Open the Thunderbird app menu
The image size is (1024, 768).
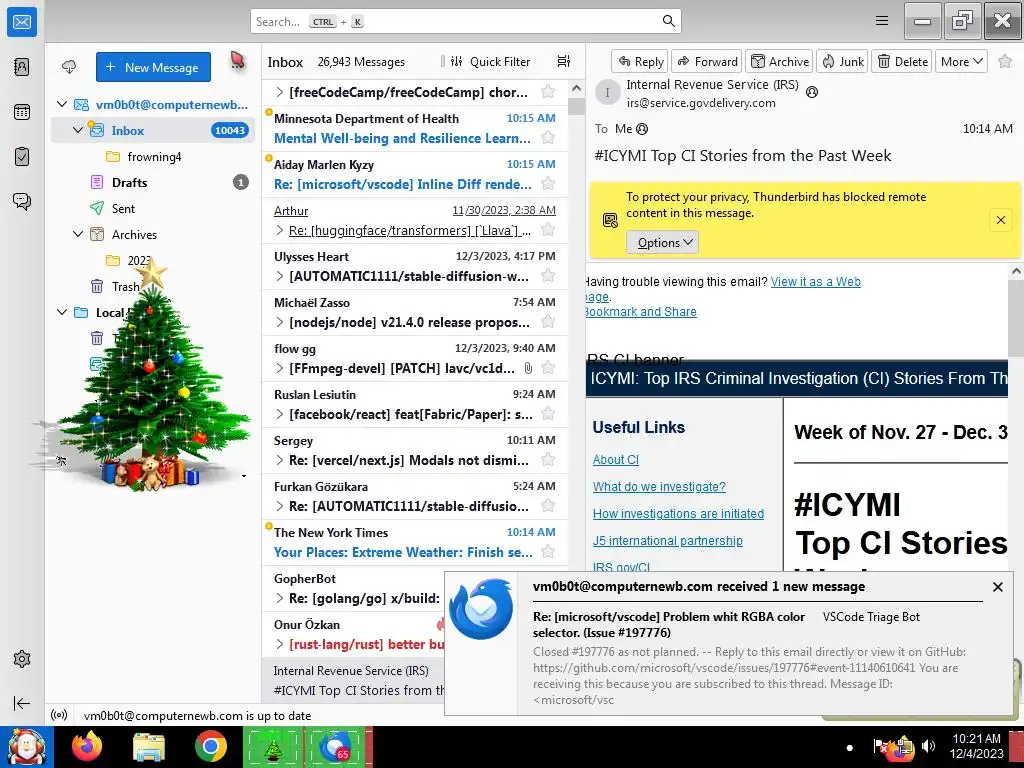click(x=882, y=21)
